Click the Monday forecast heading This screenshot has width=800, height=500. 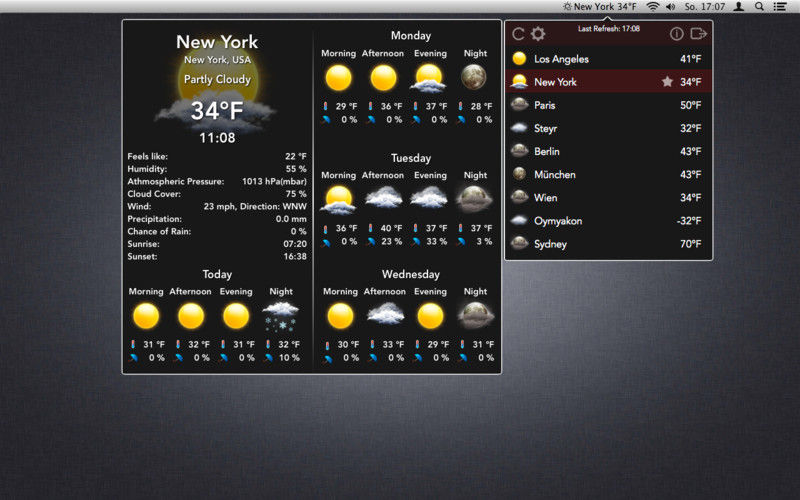(411, 36)
